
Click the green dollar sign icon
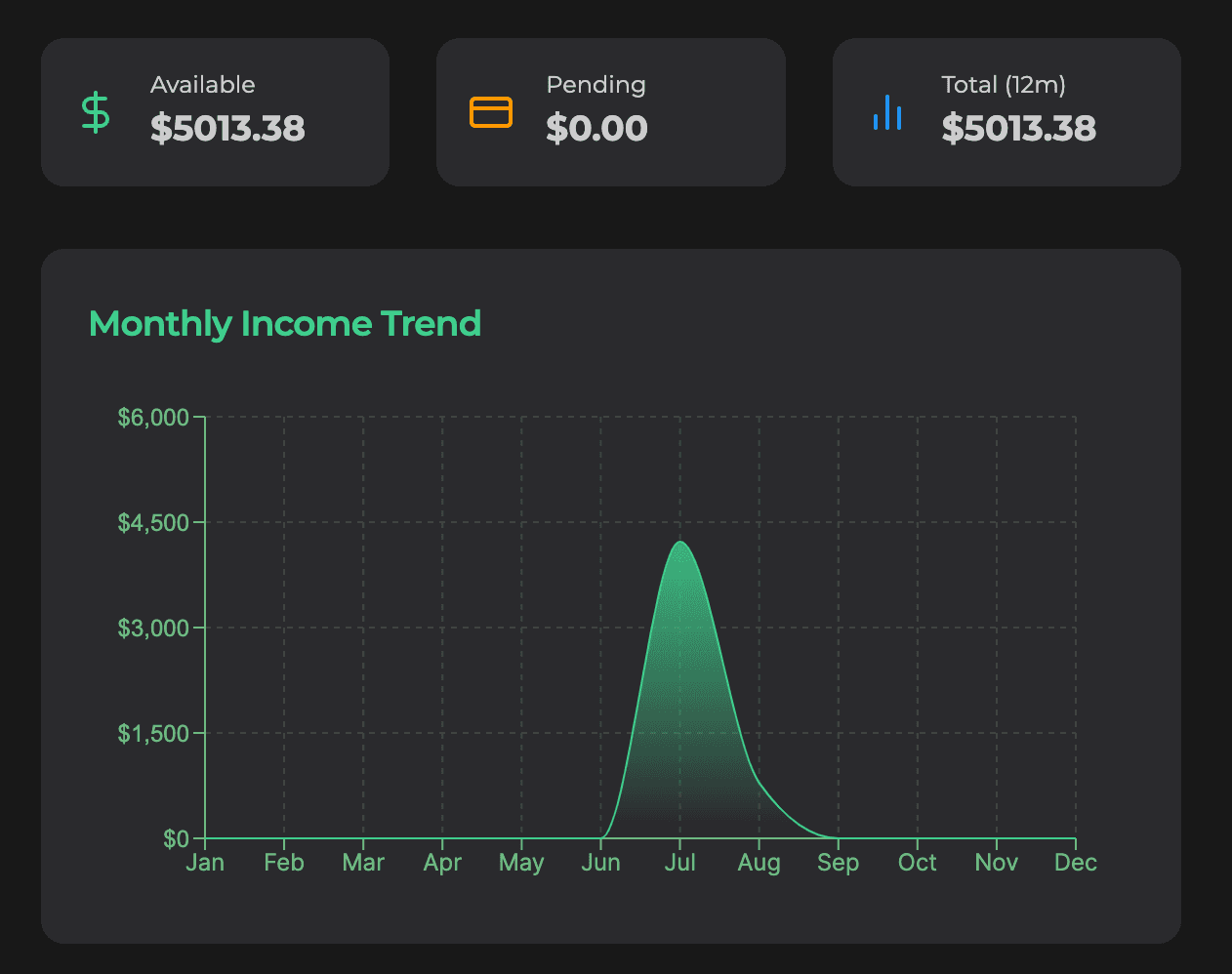click(96, 112)
